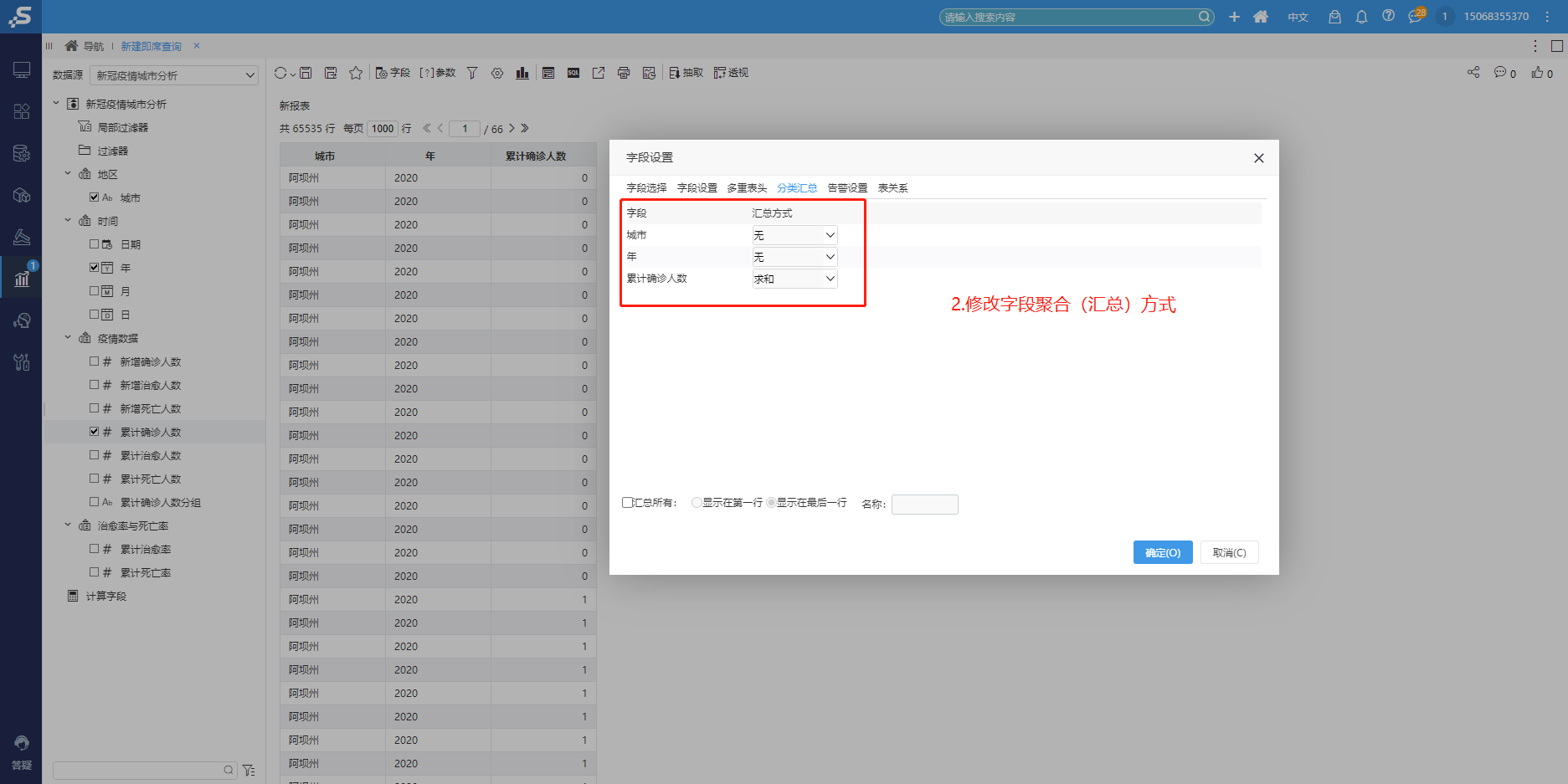Collapse the 时间 tree node
This screenshot has height=784, width=1568.
(67, 220)
